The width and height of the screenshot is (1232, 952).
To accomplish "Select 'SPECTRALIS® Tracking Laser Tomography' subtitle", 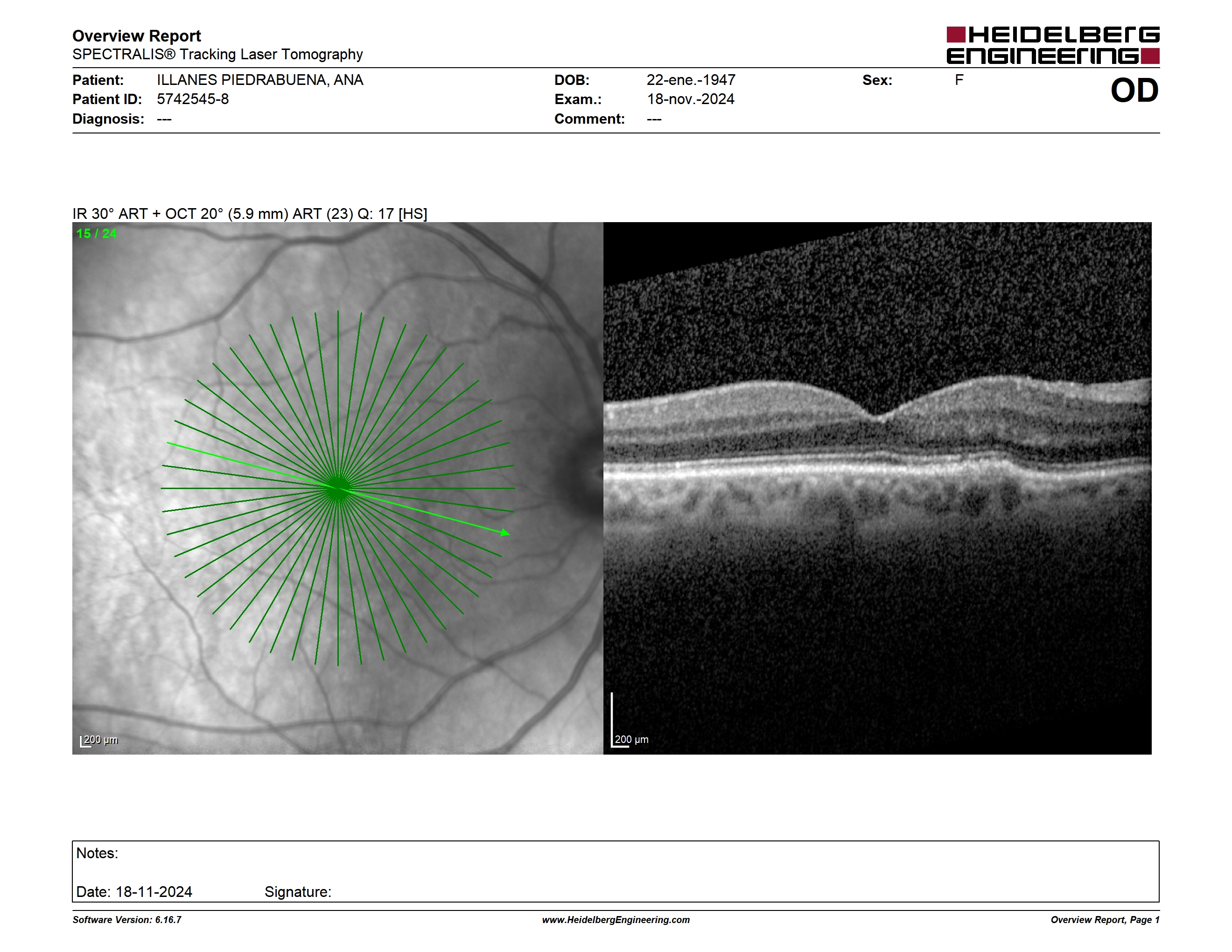I will 217,55.
